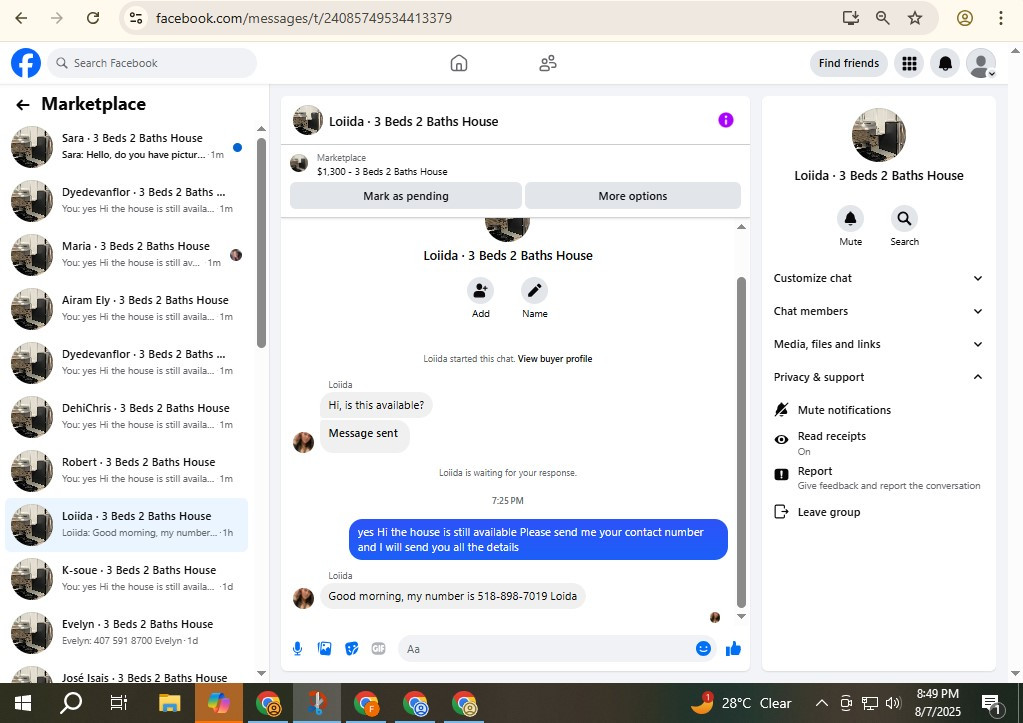This screenshot has width=1023, height=723.
Task: Send a thumbs-up like
Action: (x=733, y=649)
